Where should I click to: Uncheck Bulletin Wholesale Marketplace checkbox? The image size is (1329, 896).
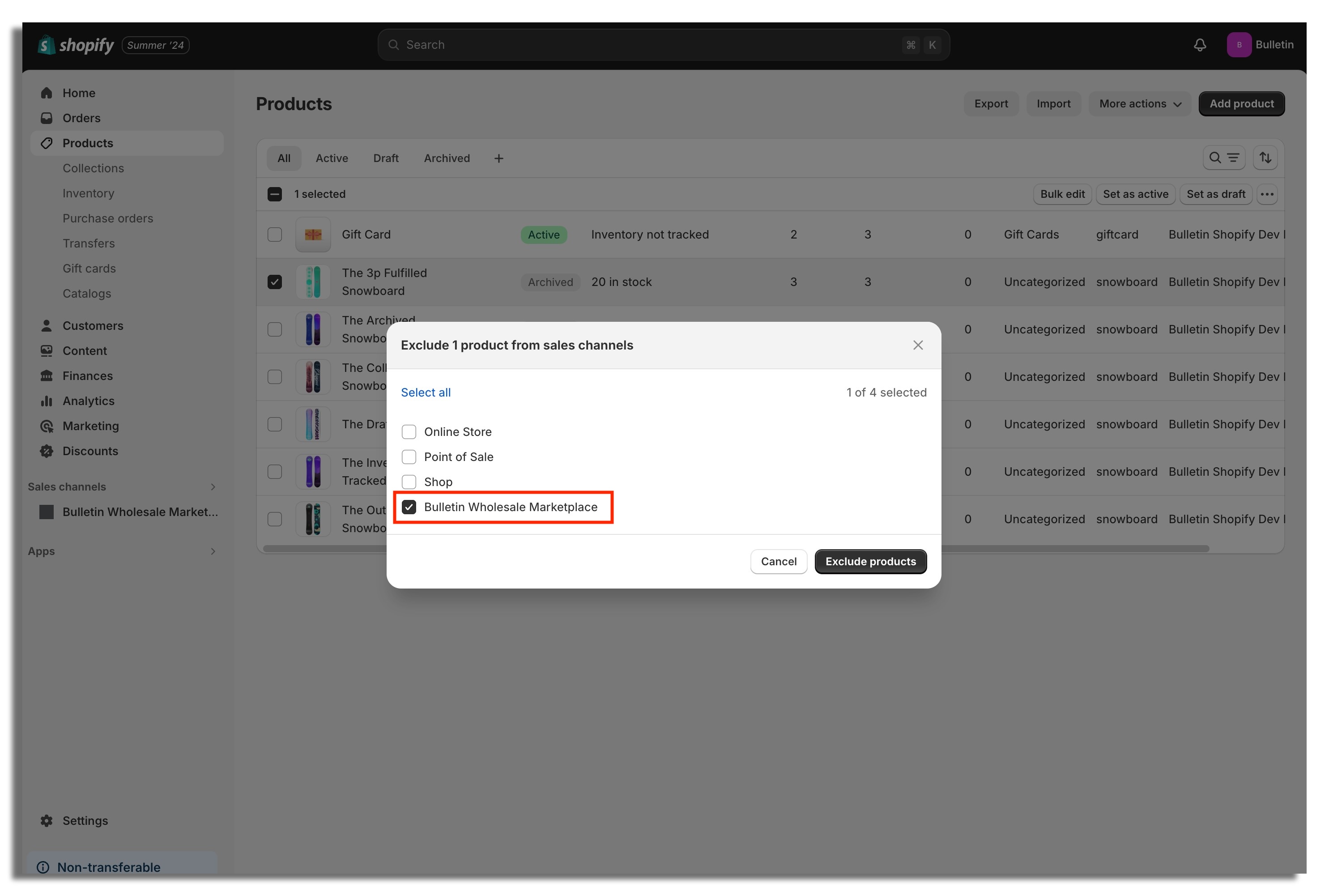pyautogui.click(x=409, y=508)
